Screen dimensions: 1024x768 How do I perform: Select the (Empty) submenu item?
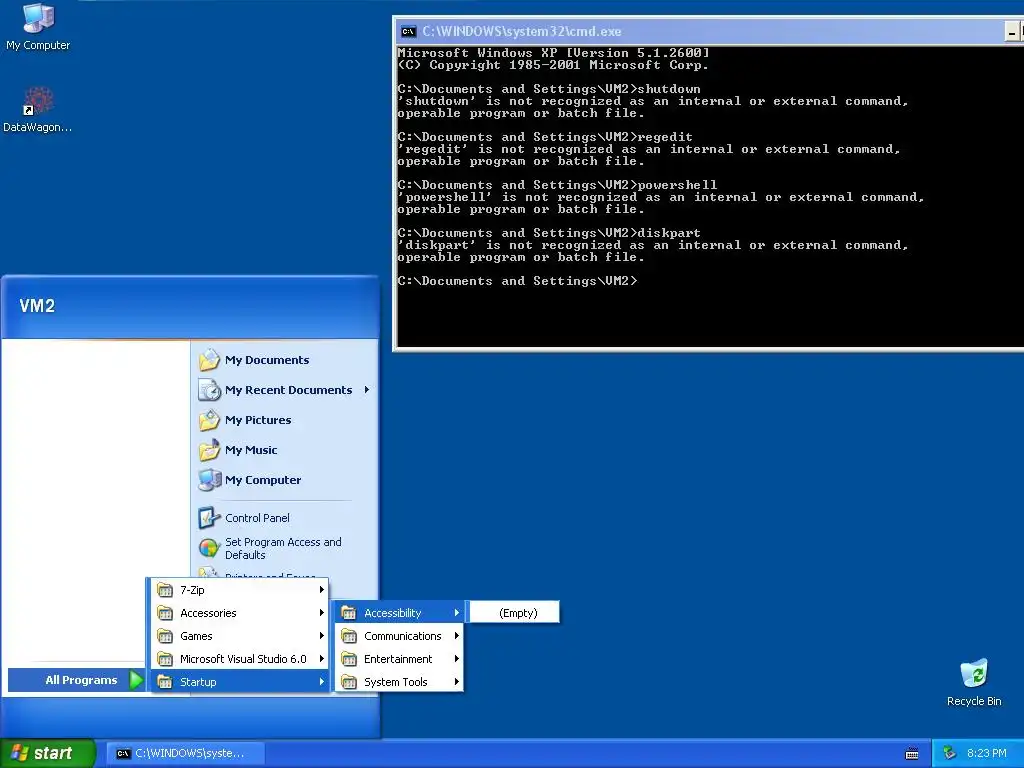coord(515,613)
